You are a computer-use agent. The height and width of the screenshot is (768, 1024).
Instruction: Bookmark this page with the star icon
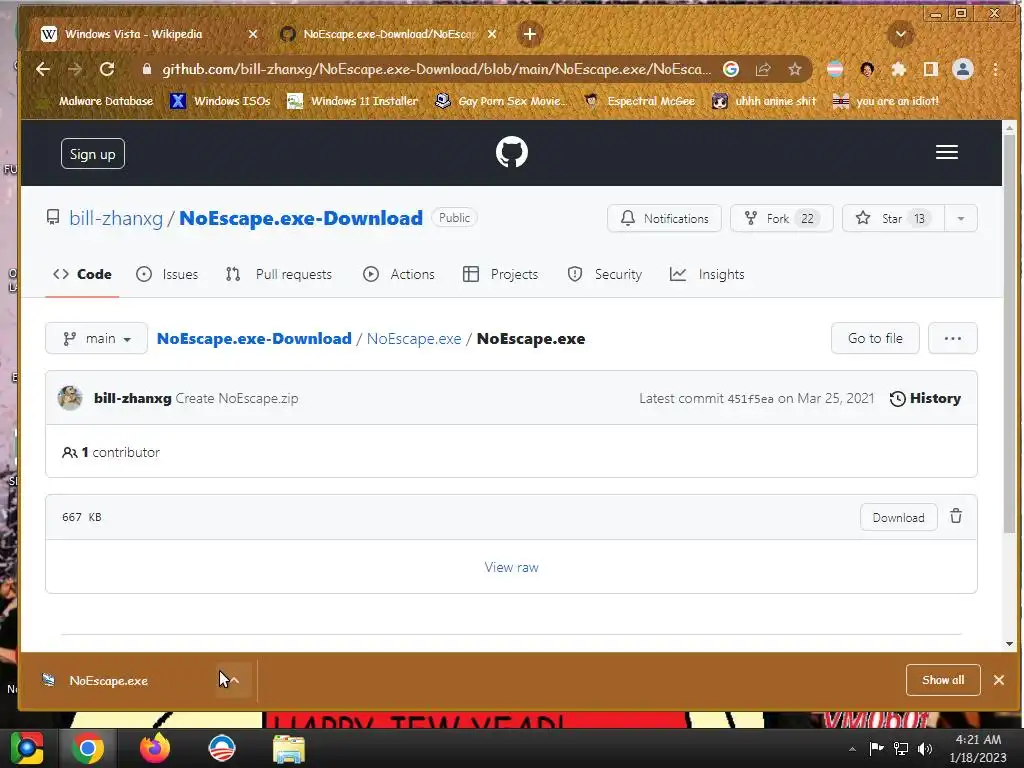(795, 69)
